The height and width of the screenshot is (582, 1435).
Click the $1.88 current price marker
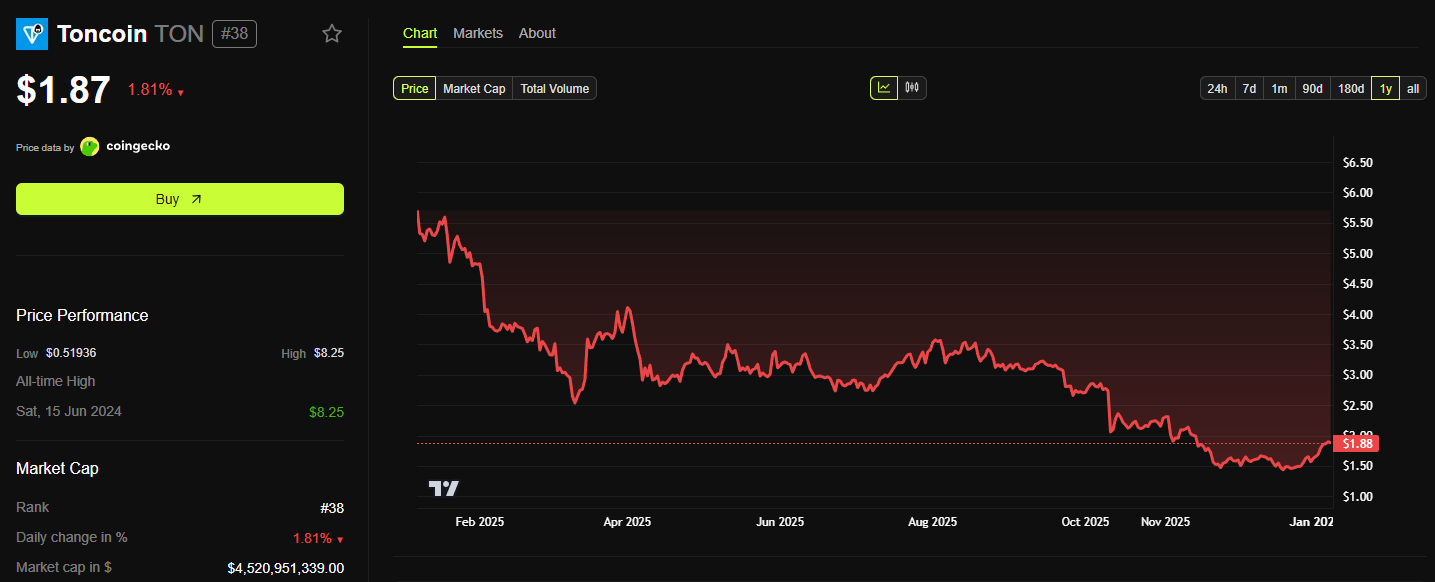pos(1356,443)
